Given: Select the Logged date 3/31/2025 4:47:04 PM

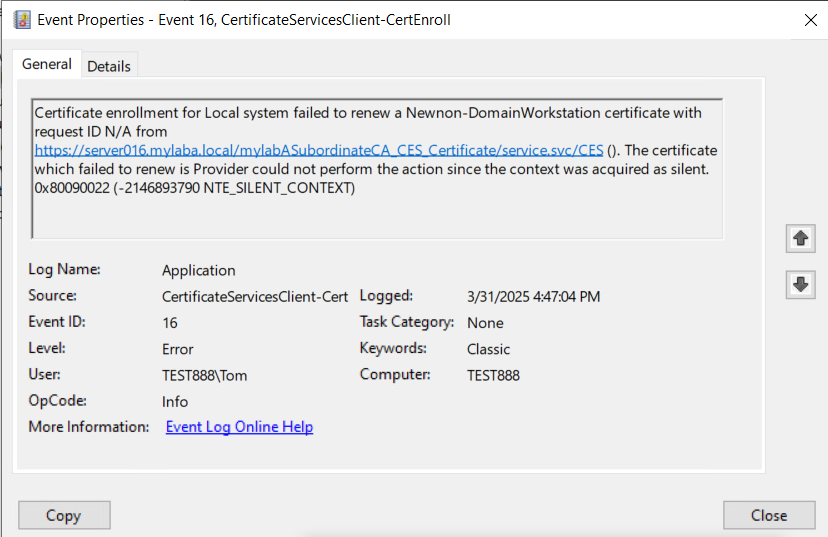Looking at the screenshot, I should click(x=533, y=297).
